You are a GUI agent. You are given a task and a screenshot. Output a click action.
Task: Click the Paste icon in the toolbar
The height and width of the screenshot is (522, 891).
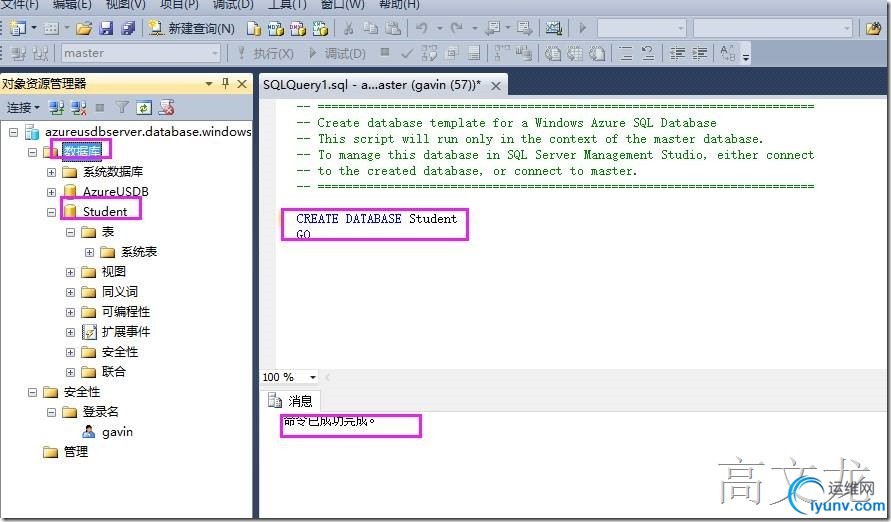(393, 28)
